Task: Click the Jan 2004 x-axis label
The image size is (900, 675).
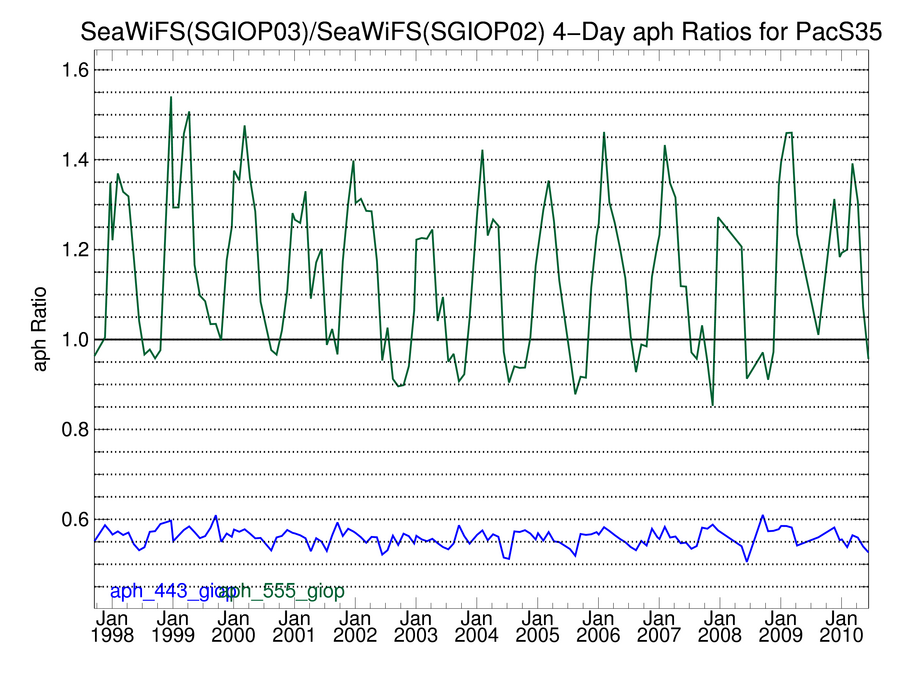Action: coord(476,627)
